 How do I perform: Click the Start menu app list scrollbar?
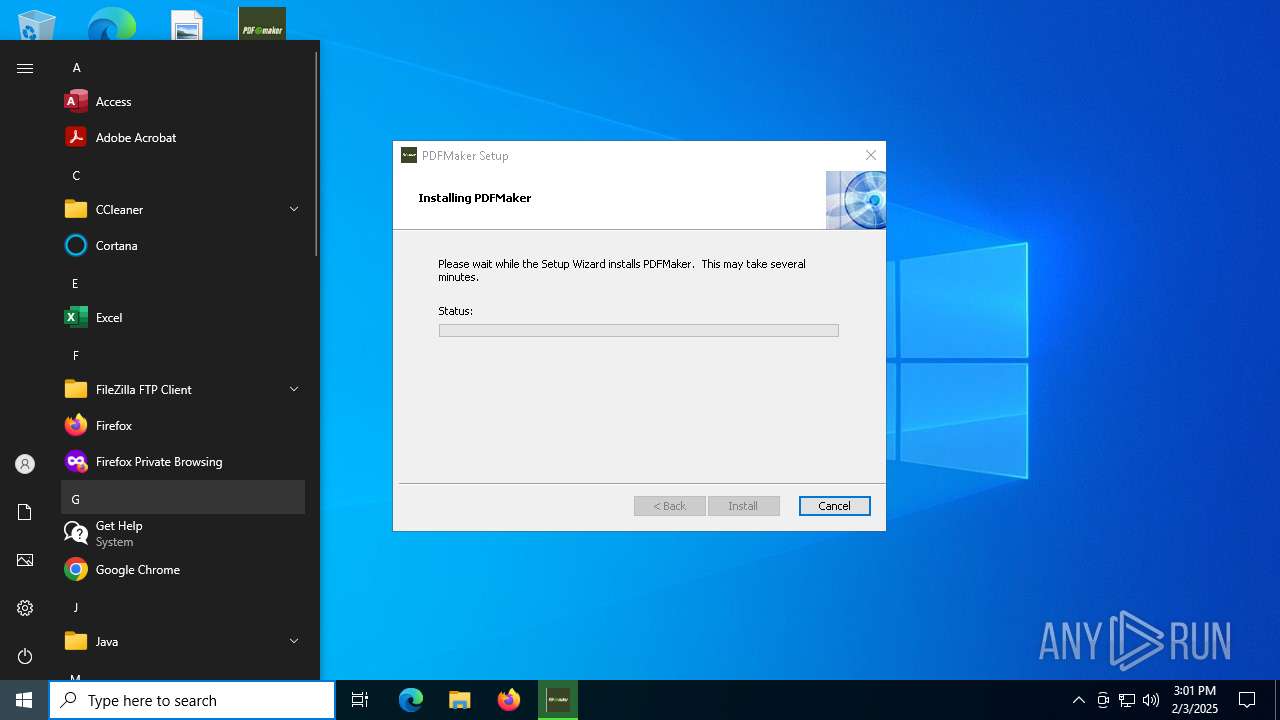tap(317, 152)
